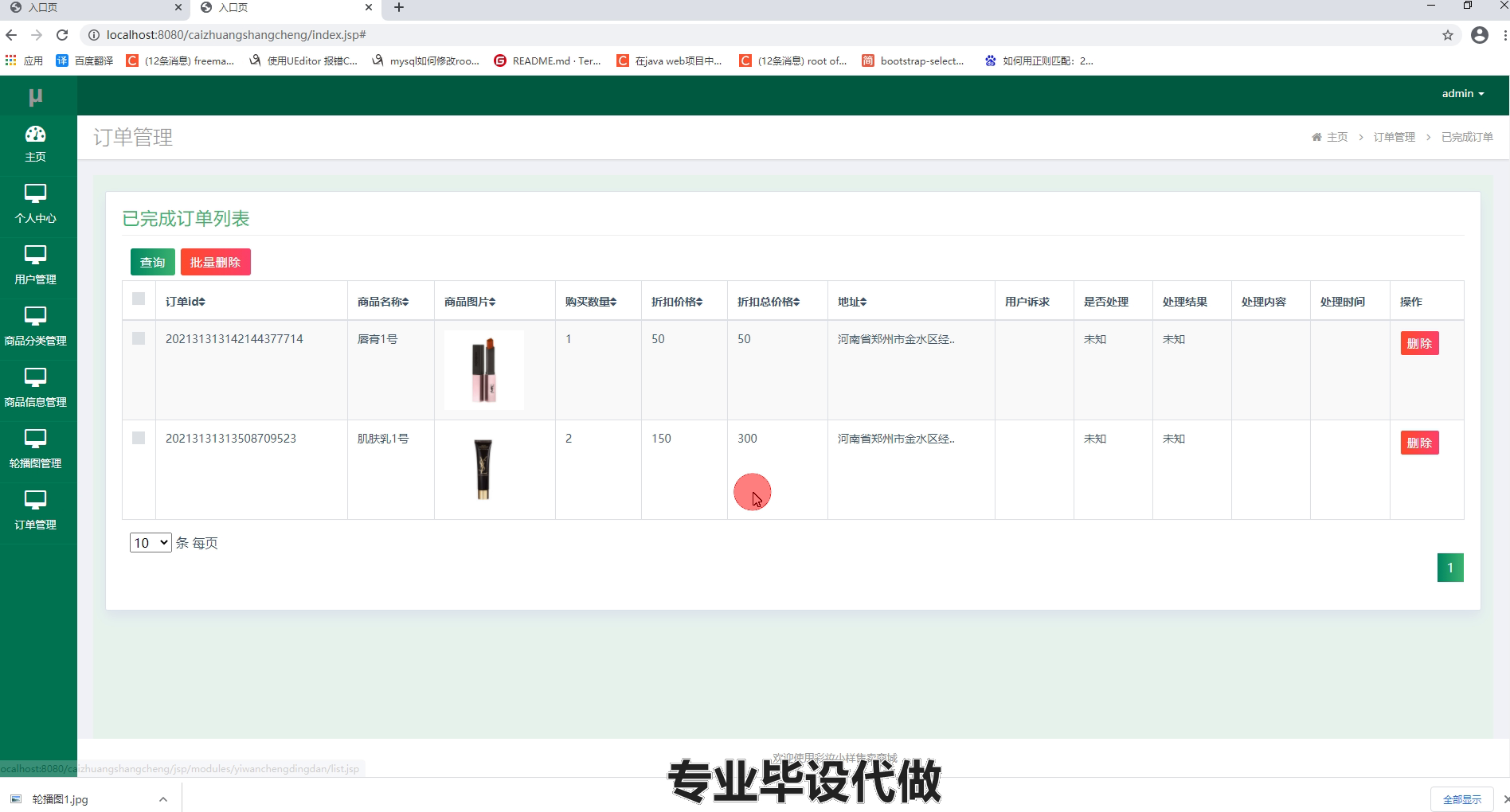Sort the table by 折扣总价格 column
1510x812 pixels.
(x=769, y=302)
